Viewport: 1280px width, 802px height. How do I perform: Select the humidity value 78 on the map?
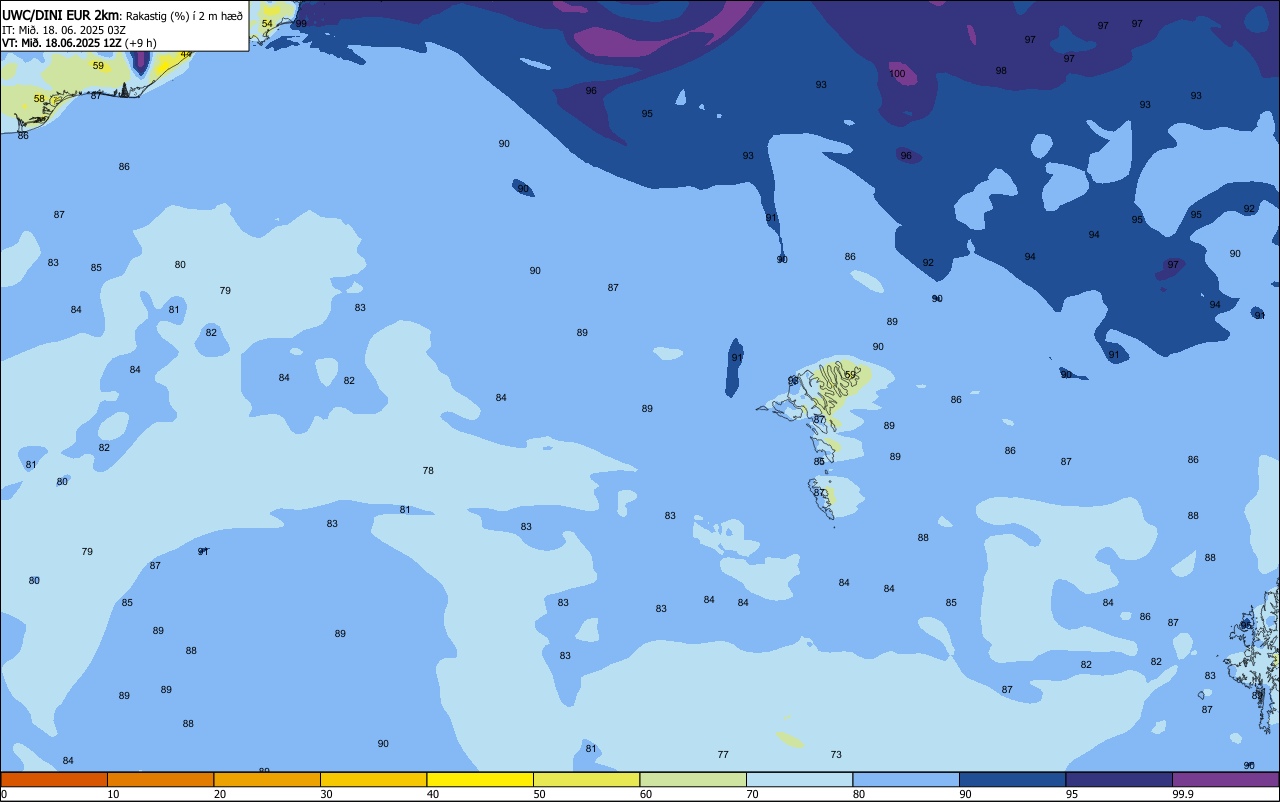428,471
